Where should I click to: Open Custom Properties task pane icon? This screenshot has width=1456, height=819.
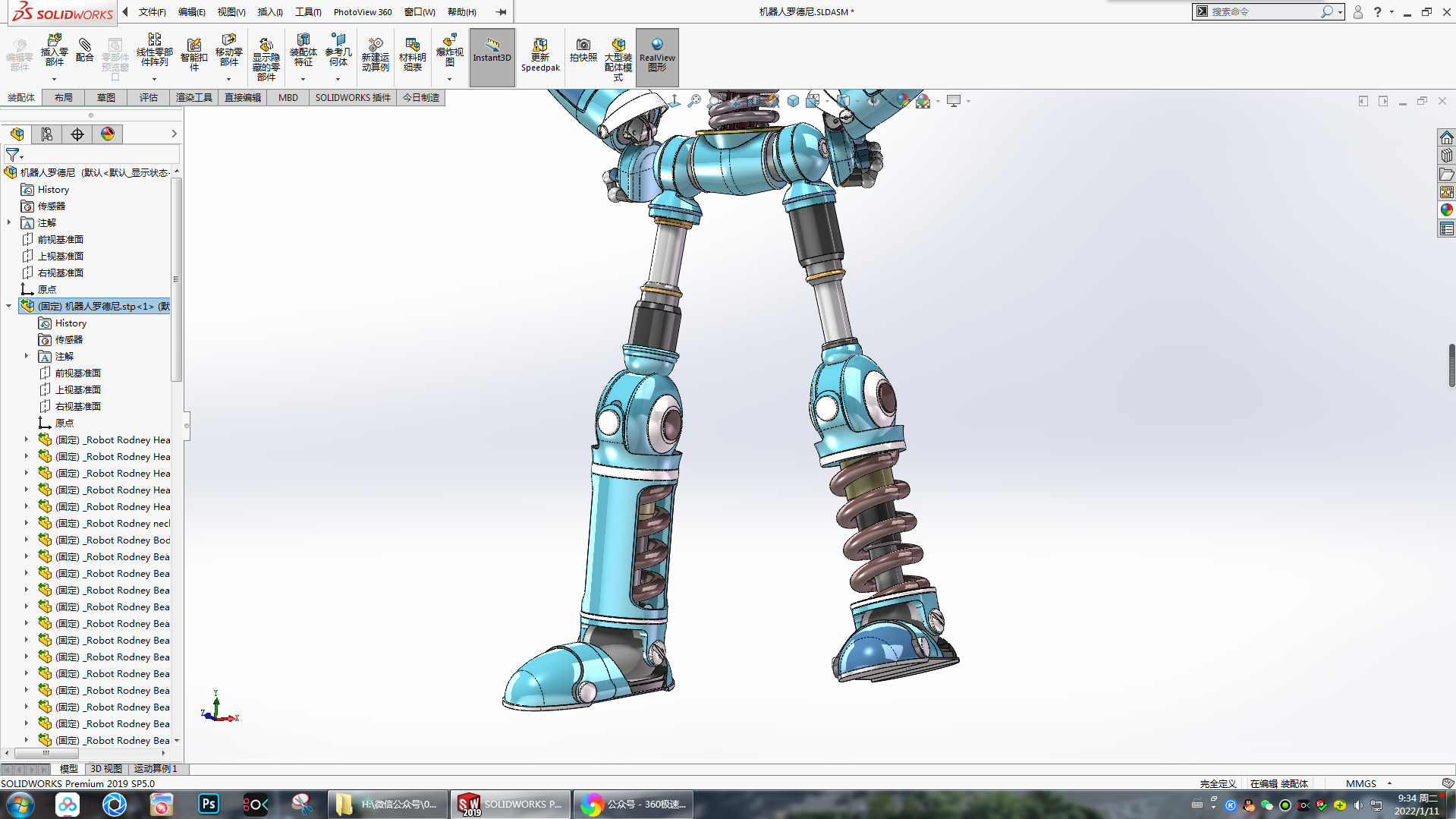click(x=1446, y=228)
